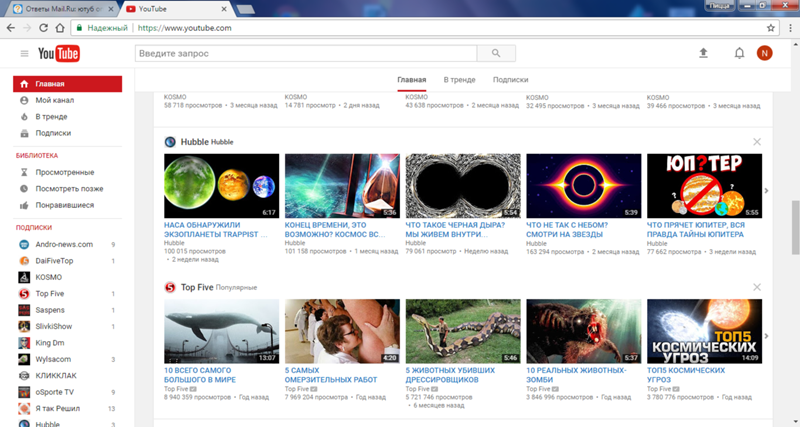Open oSporte TV subscription icon

[x=24, y=392]
